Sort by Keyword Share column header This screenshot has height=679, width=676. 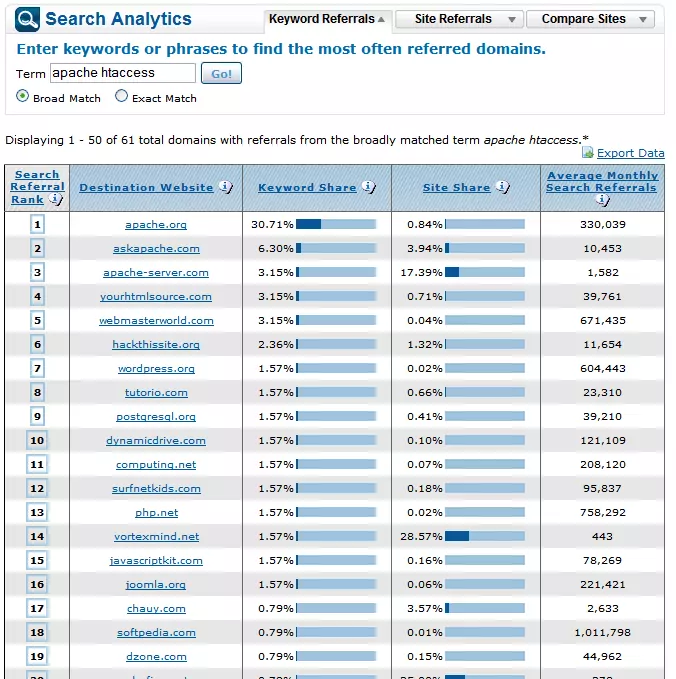pos(307,187)
